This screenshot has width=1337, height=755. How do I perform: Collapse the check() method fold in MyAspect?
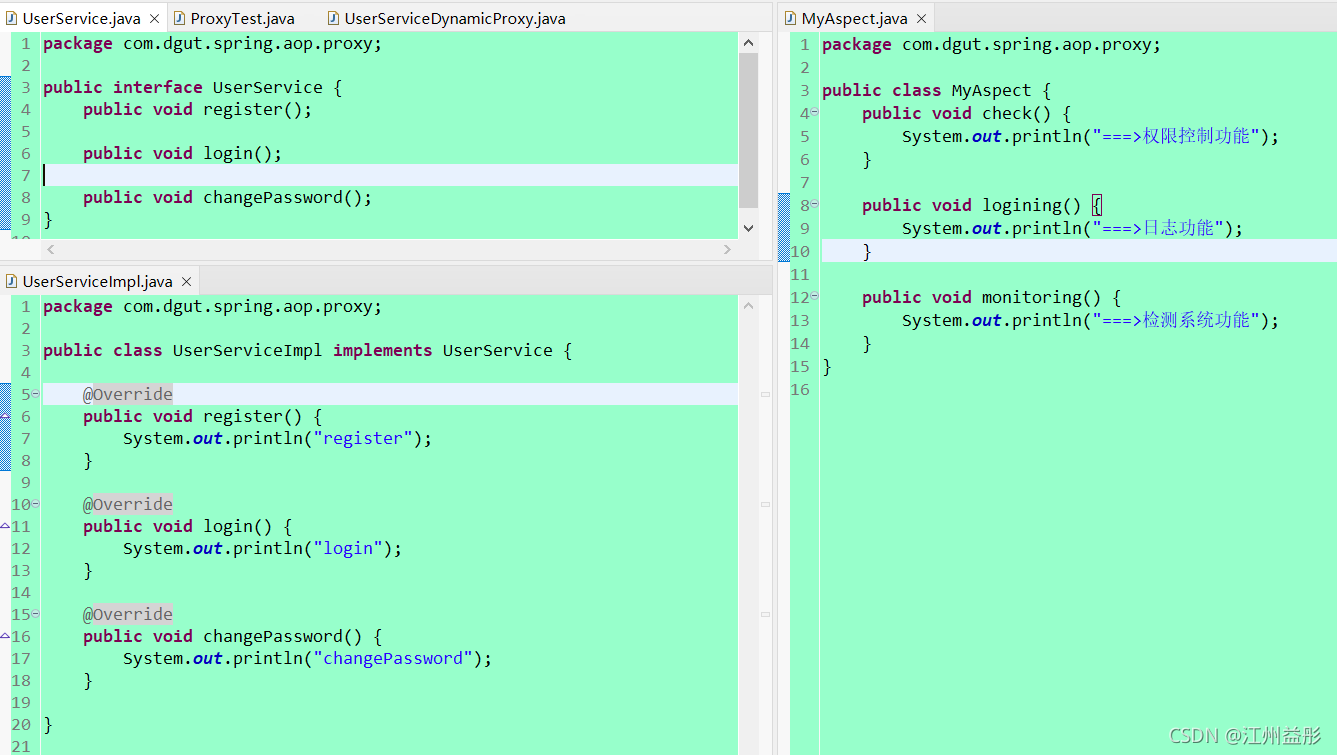[814, 113]
